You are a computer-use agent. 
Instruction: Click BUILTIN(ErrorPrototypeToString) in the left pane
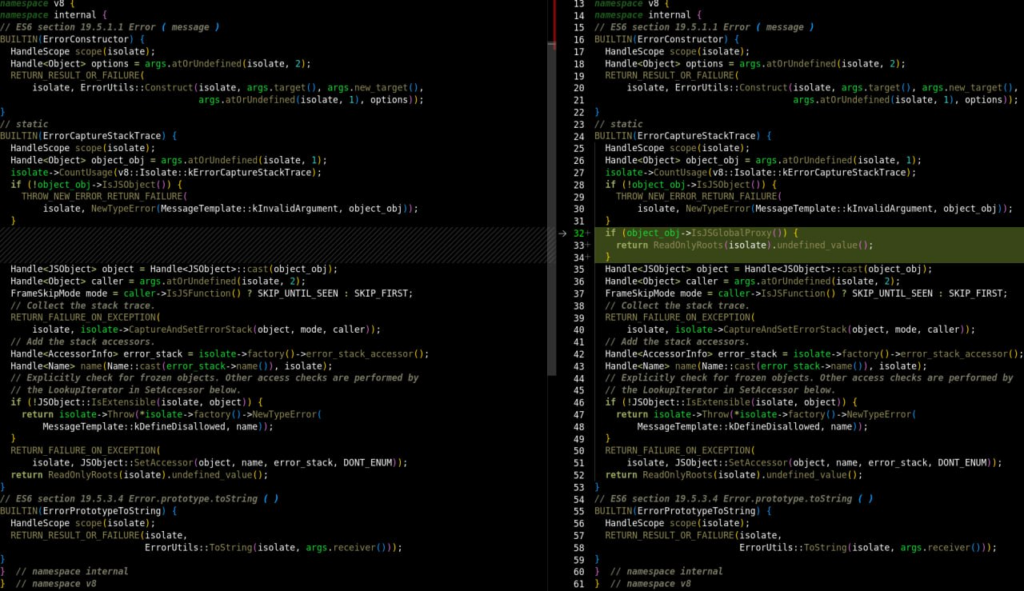86,511
